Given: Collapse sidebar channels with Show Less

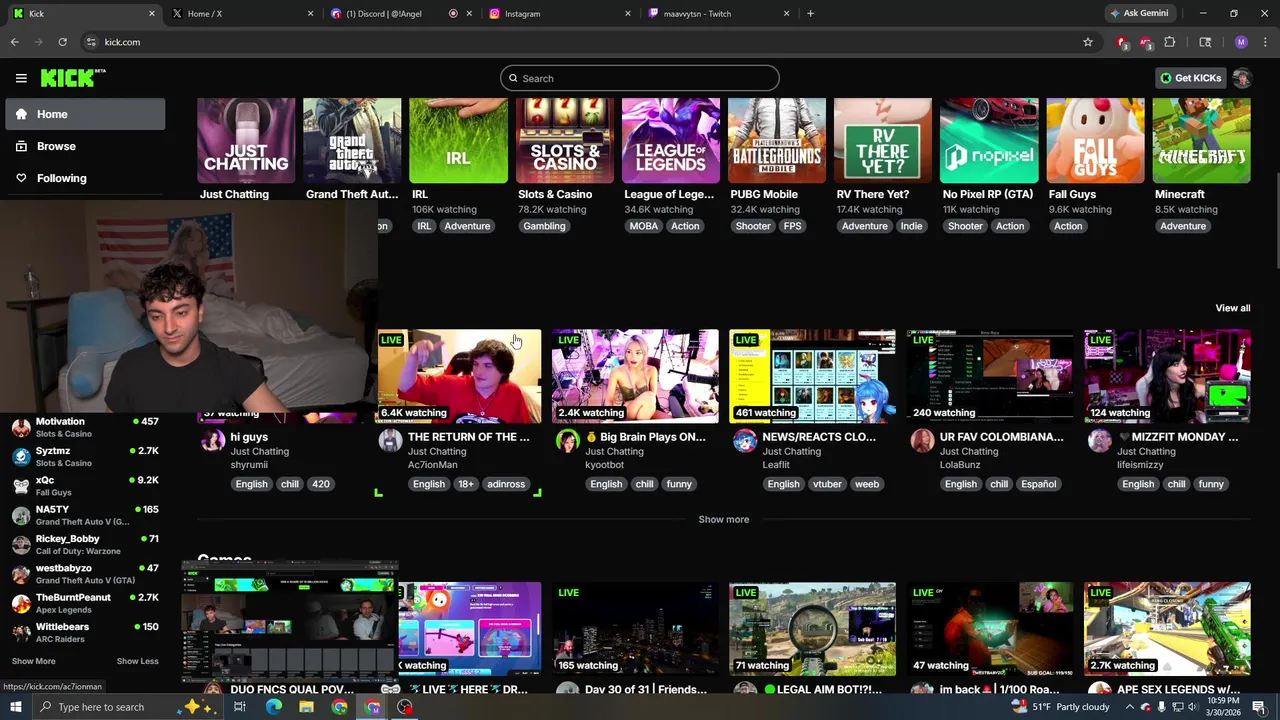Looking at the screenshot, I should [x=137, y=661].
